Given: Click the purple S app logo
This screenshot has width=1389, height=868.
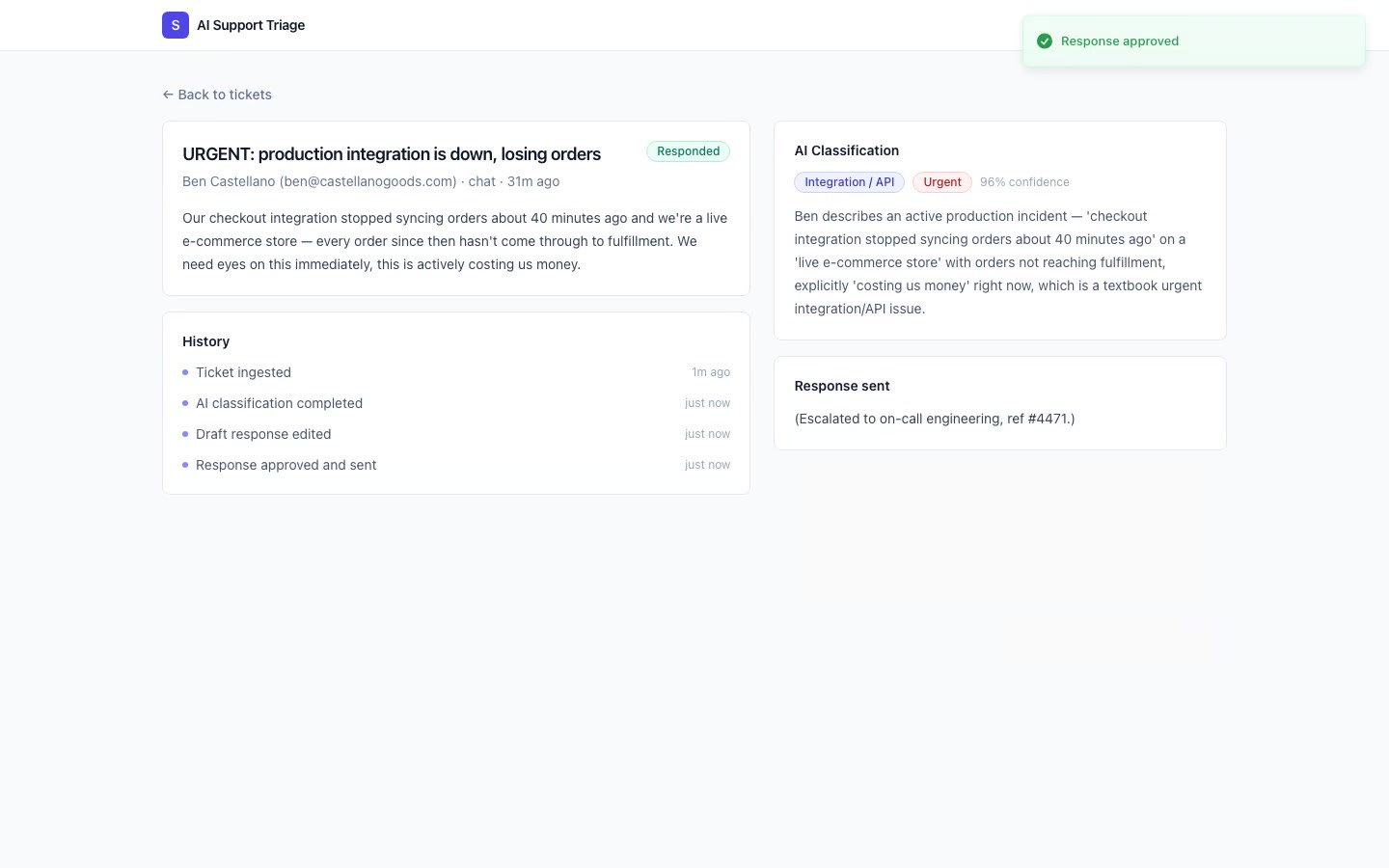Looking at the screenshot, I should [176, 25].
